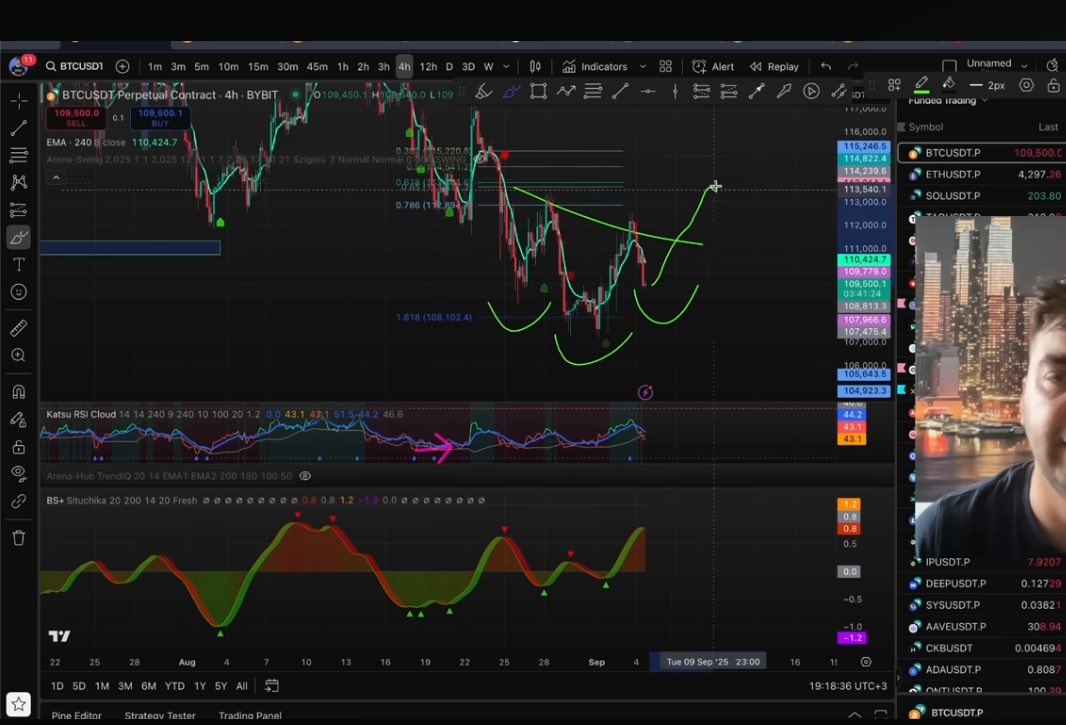The width and height of the screenshot is (1066, 725).
Task: Select SOLUSDT.P in the watchlist
Action: (x=982, y=196)
